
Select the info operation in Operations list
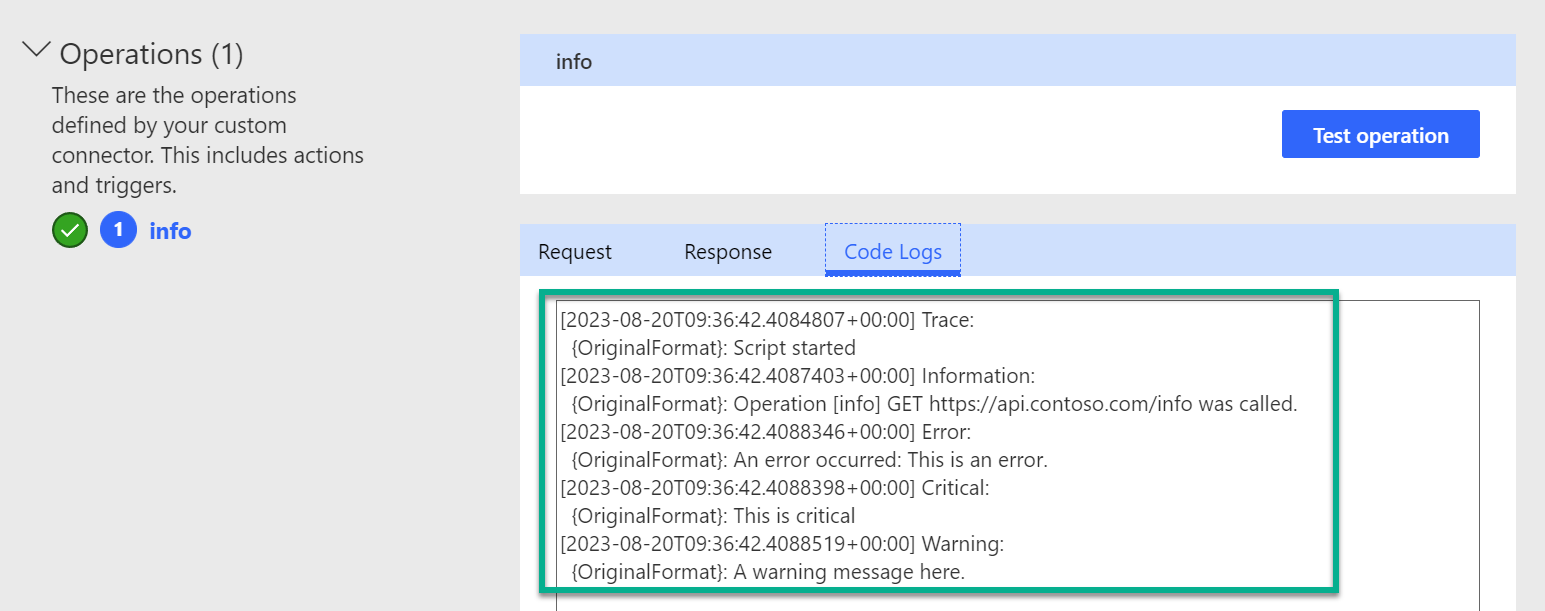pos(169,231)
